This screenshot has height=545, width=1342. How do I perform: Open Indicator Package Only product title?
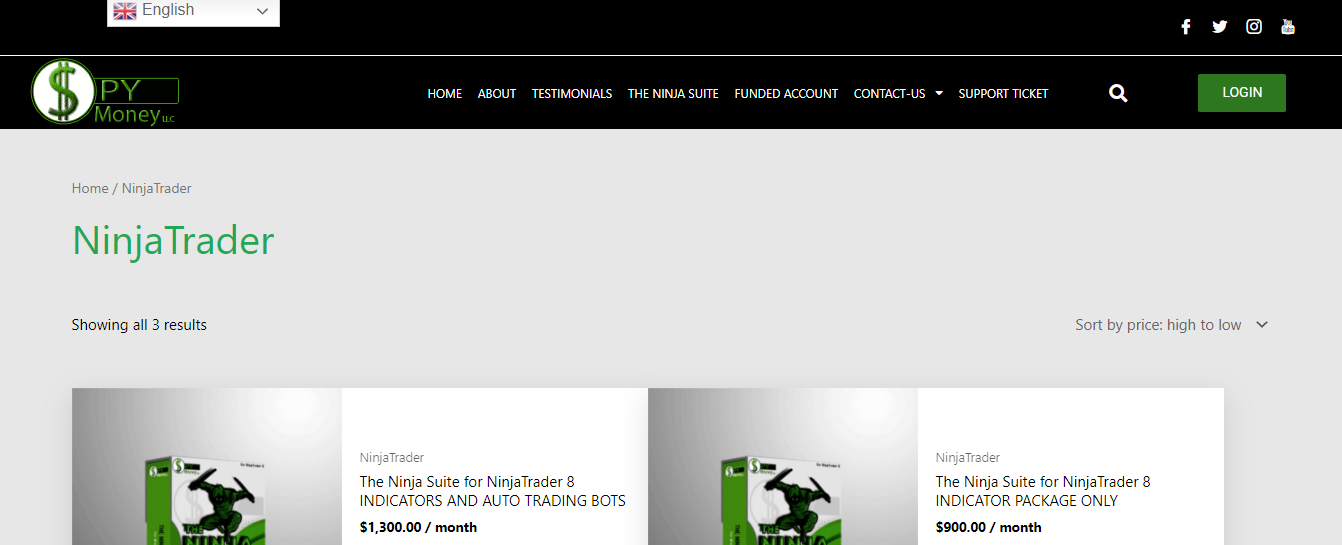pyautogui.click(x=1043, y=491)
